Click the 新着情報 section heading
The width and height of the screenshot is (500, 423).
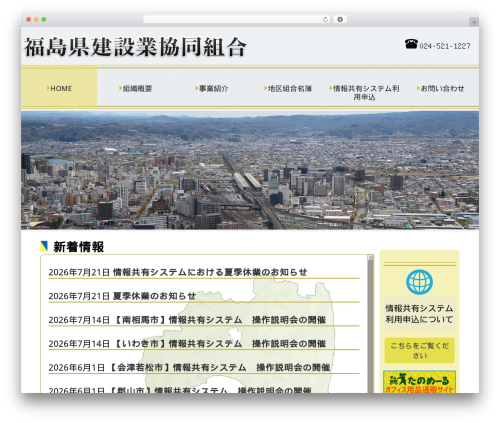79,247
